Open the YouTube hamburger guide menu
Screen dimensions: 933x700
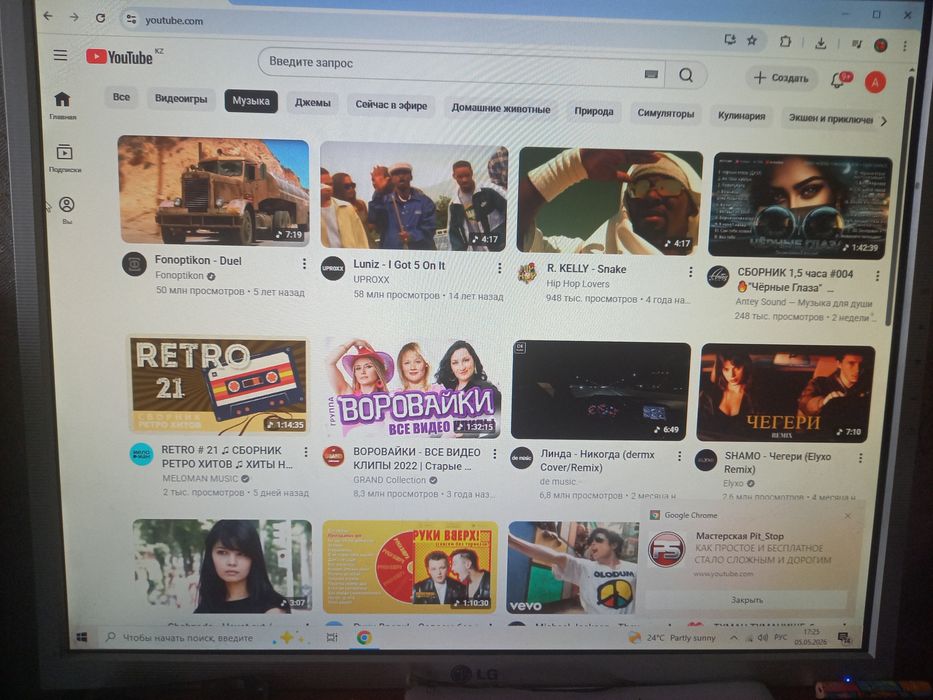(x=60, y=55)
